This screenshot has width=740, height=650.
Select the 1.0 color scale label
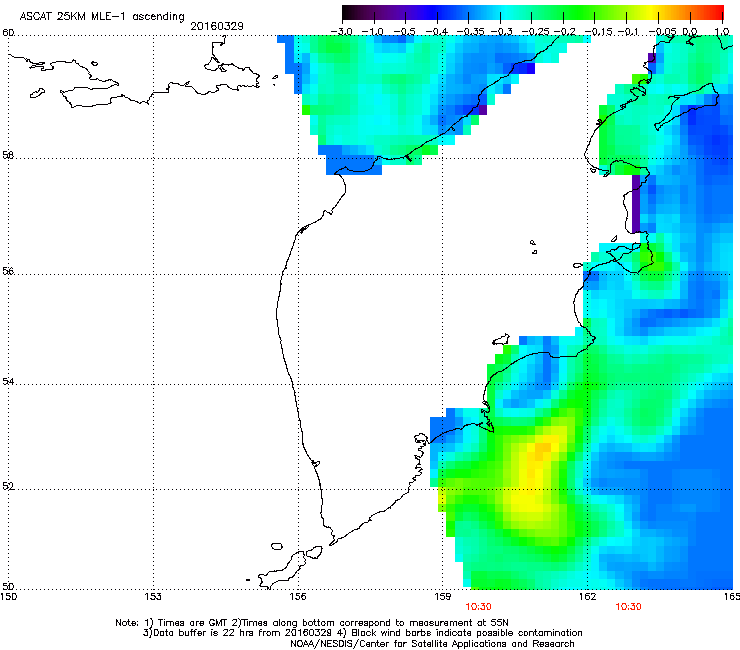pos(722,32)
